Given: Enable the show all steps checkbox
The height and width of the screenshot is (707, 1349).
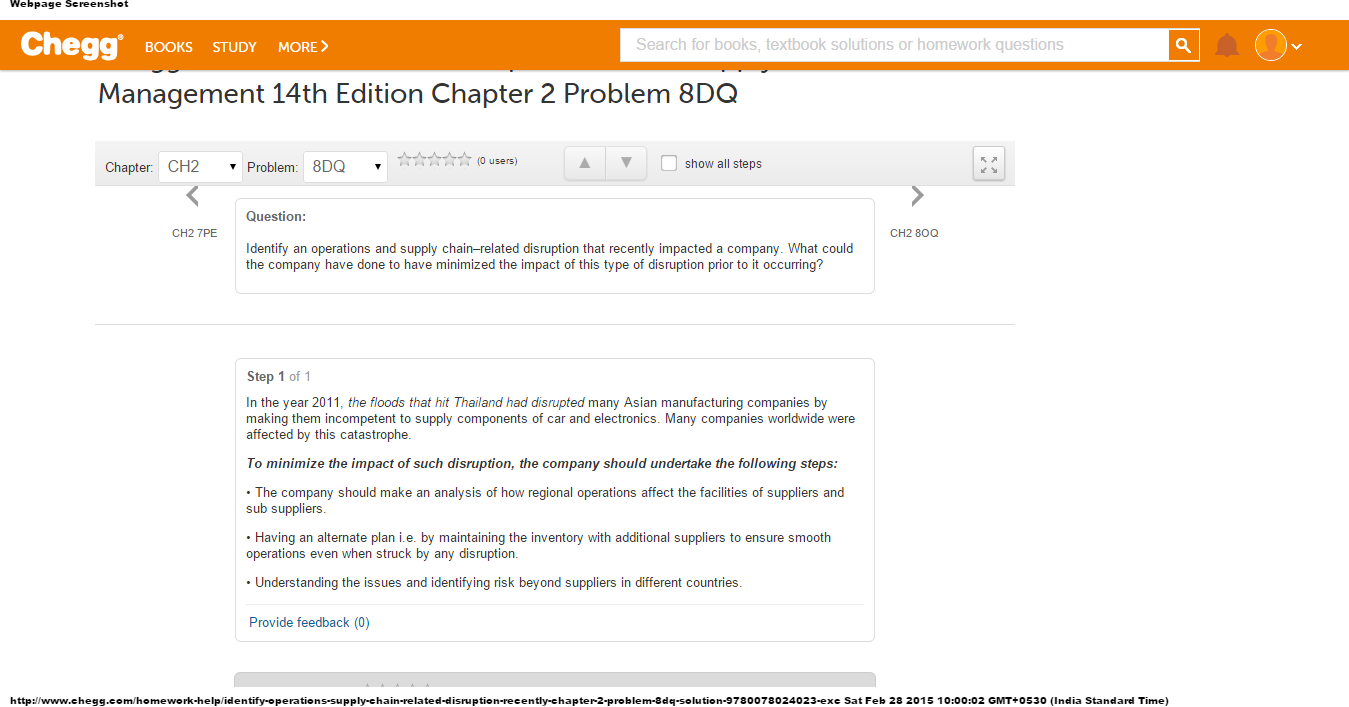Looking at the screenshot, I should (x=669, y=163).
